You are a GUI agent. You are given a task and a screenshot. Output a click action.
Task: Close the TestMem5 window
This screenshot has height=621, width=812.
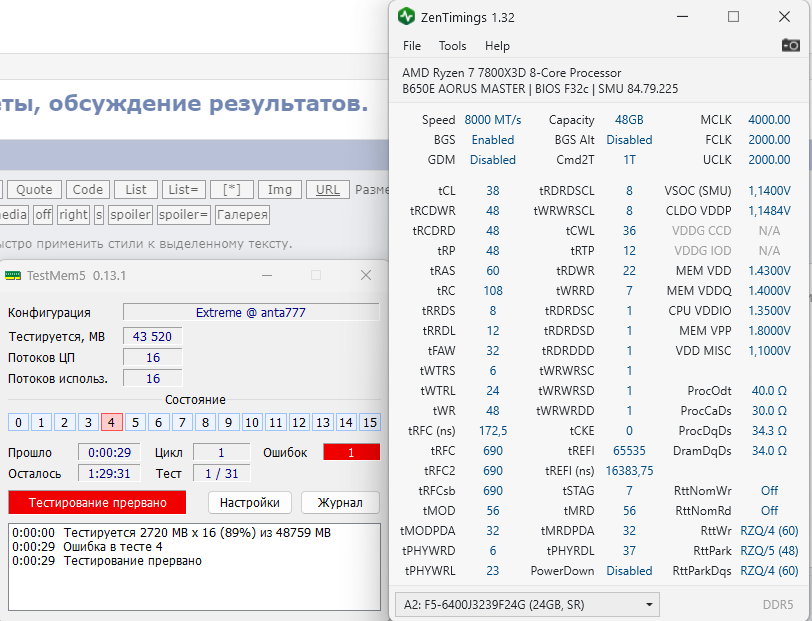coord(366,275)
